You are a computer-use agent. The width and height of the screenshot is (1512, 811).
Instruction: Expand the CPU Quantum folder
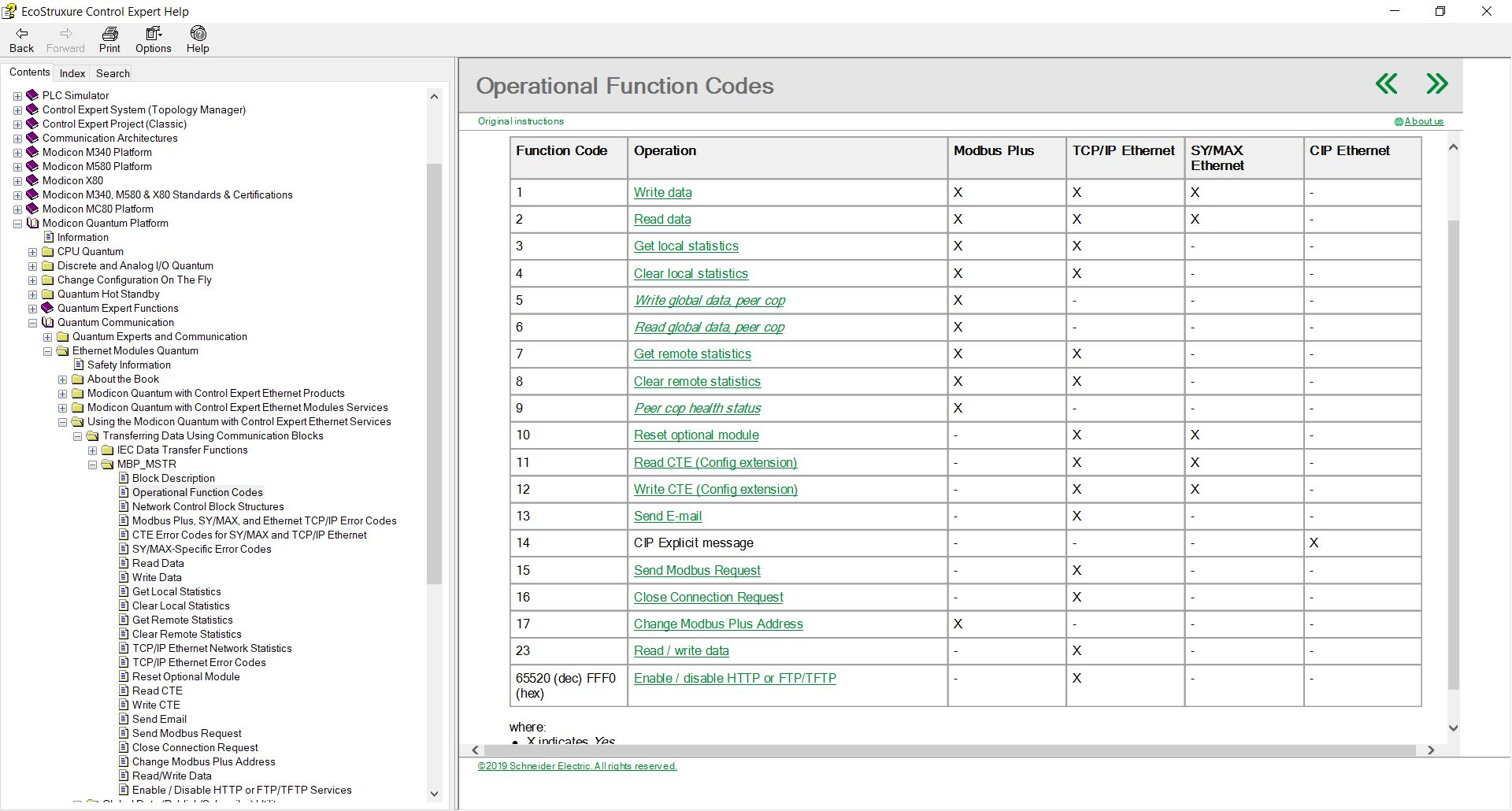pyautogui.click(x=32, y=252)
